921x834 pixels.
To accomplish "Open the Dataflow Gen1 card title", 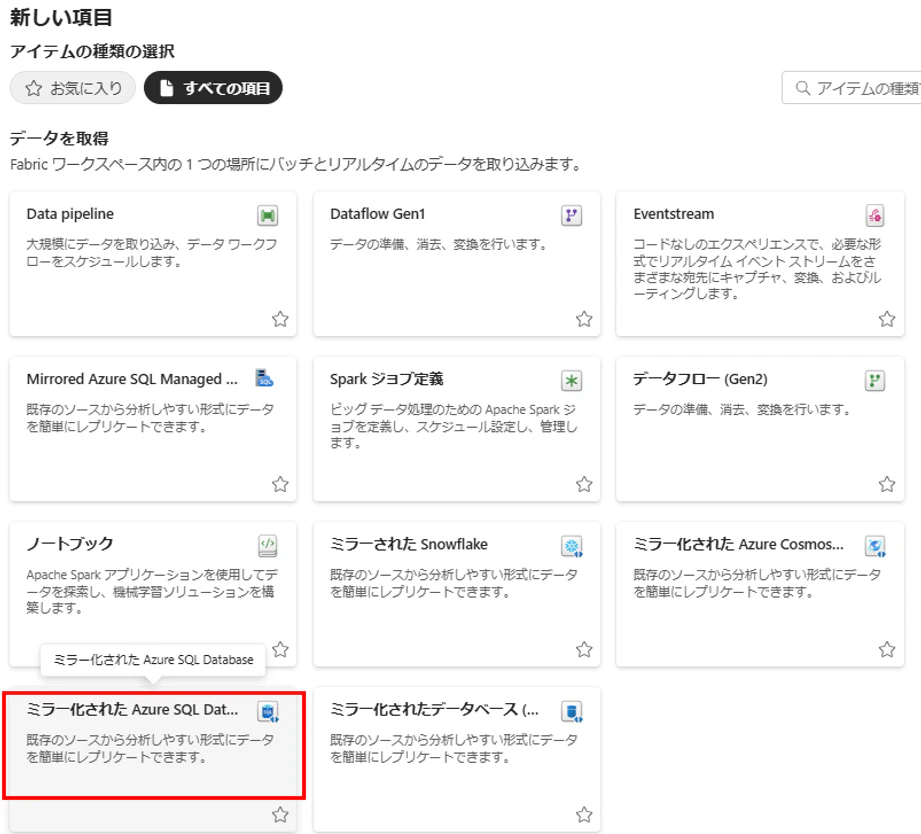I will pos(377,214).
